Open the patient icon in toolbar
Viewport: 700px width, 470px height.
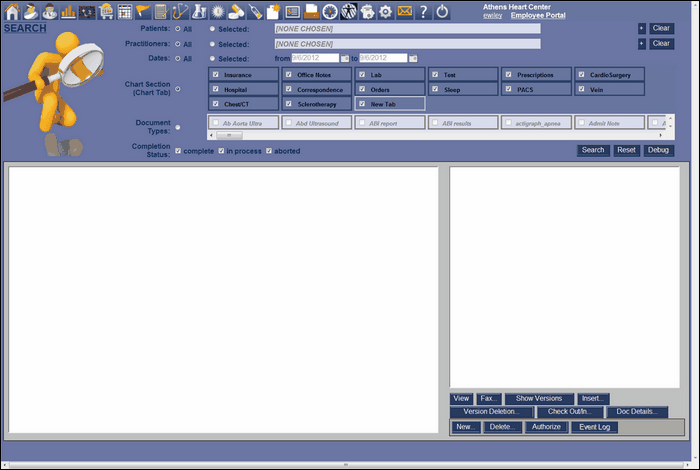[x=31, y=12]
